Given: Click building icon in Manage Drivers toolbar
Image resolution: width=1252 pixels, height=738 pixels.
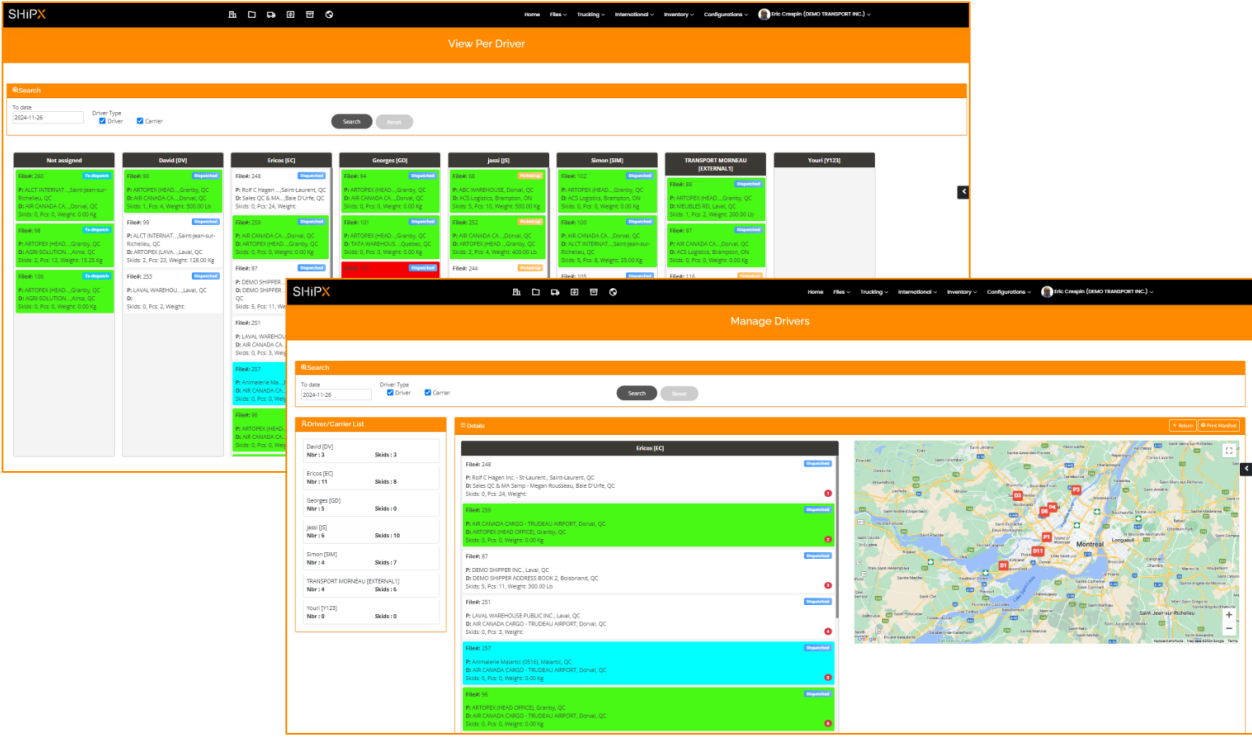Looking at the screenshot, I should [516, 292].
